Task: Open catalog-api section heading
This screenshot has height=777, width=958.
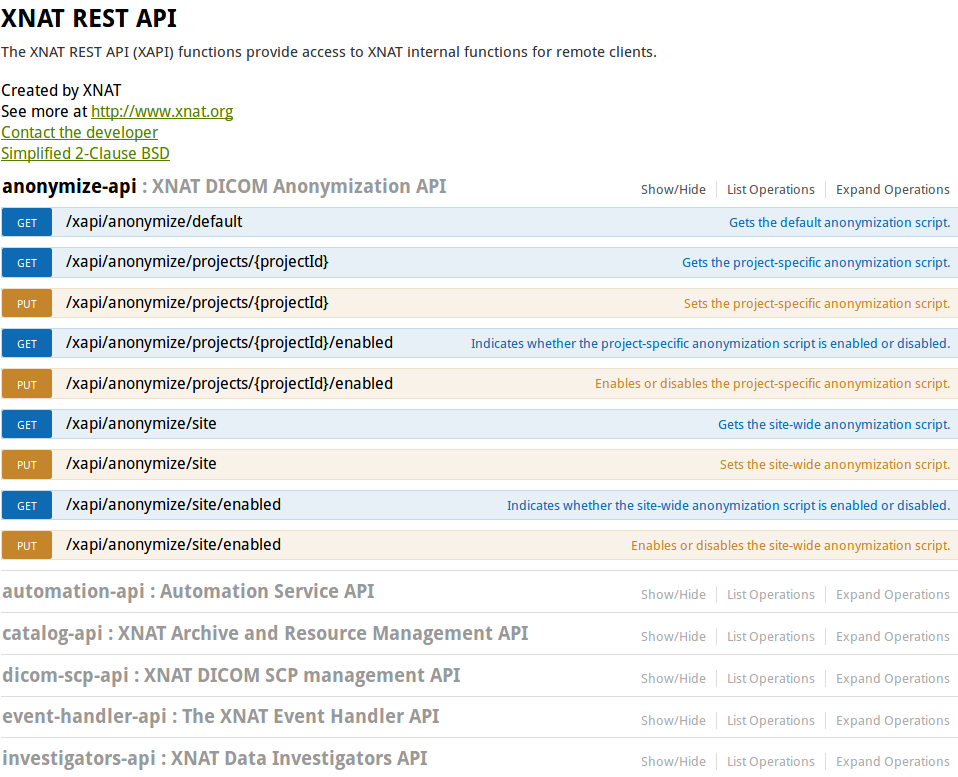Action: click(57, 634)
